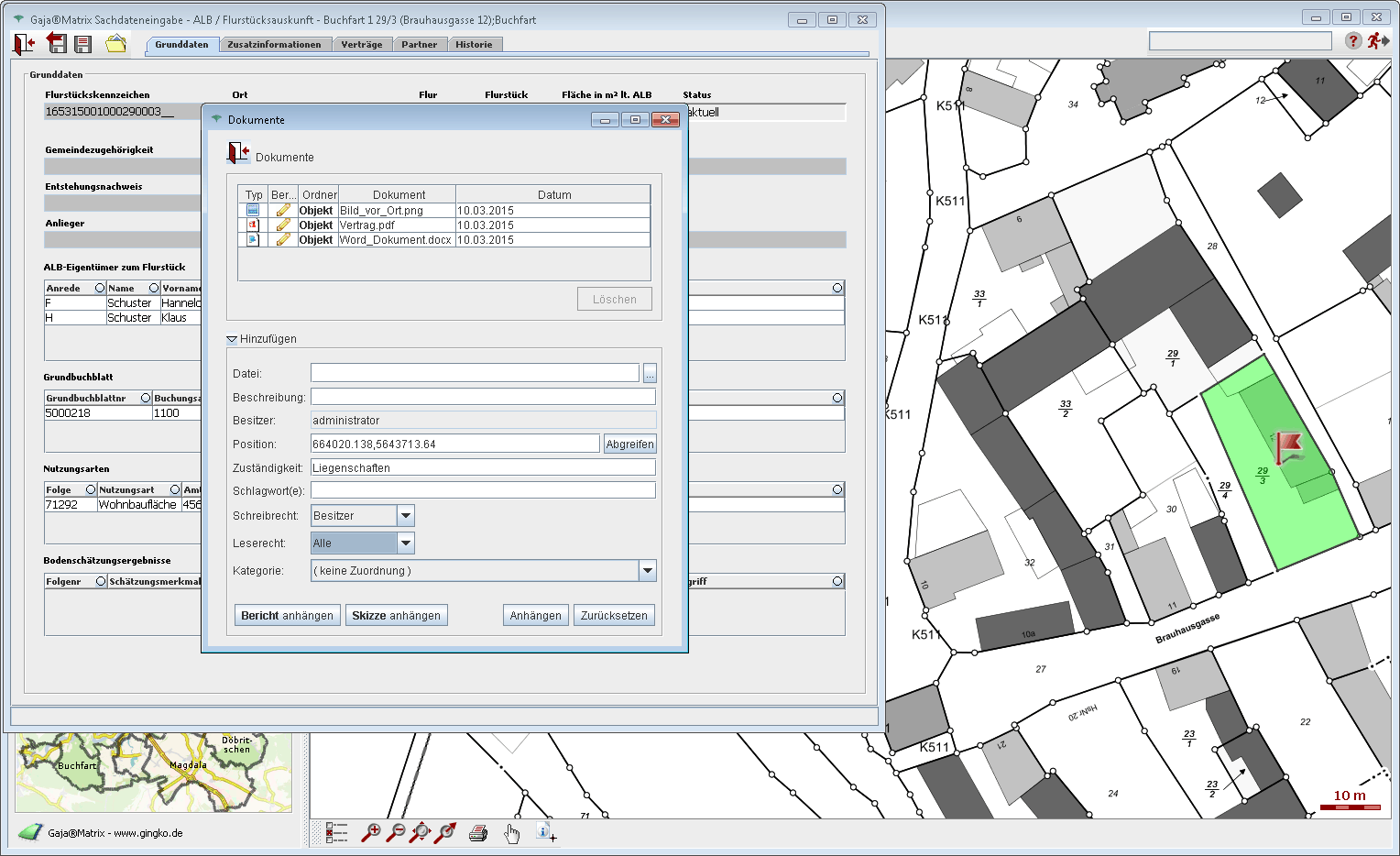This screenshot has height=856, width=1400.
Task: Open the Schreibrecht dropdown
Action: point(406,516)
